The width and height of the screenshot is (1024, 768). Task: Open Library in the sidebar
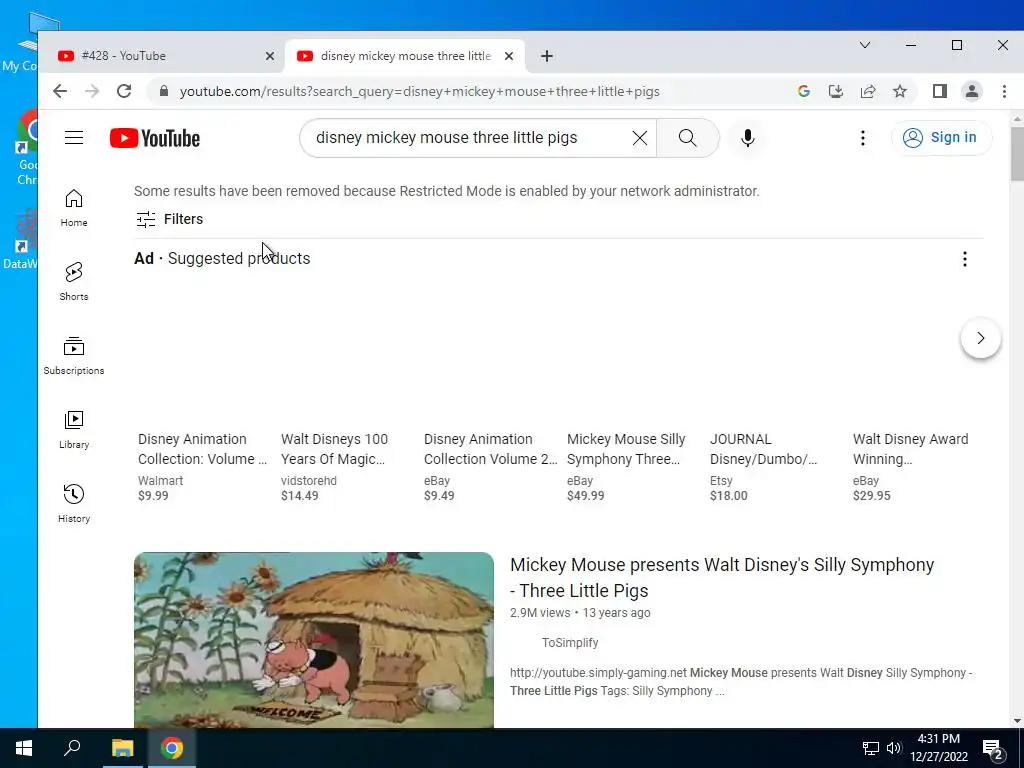(74, 430)
